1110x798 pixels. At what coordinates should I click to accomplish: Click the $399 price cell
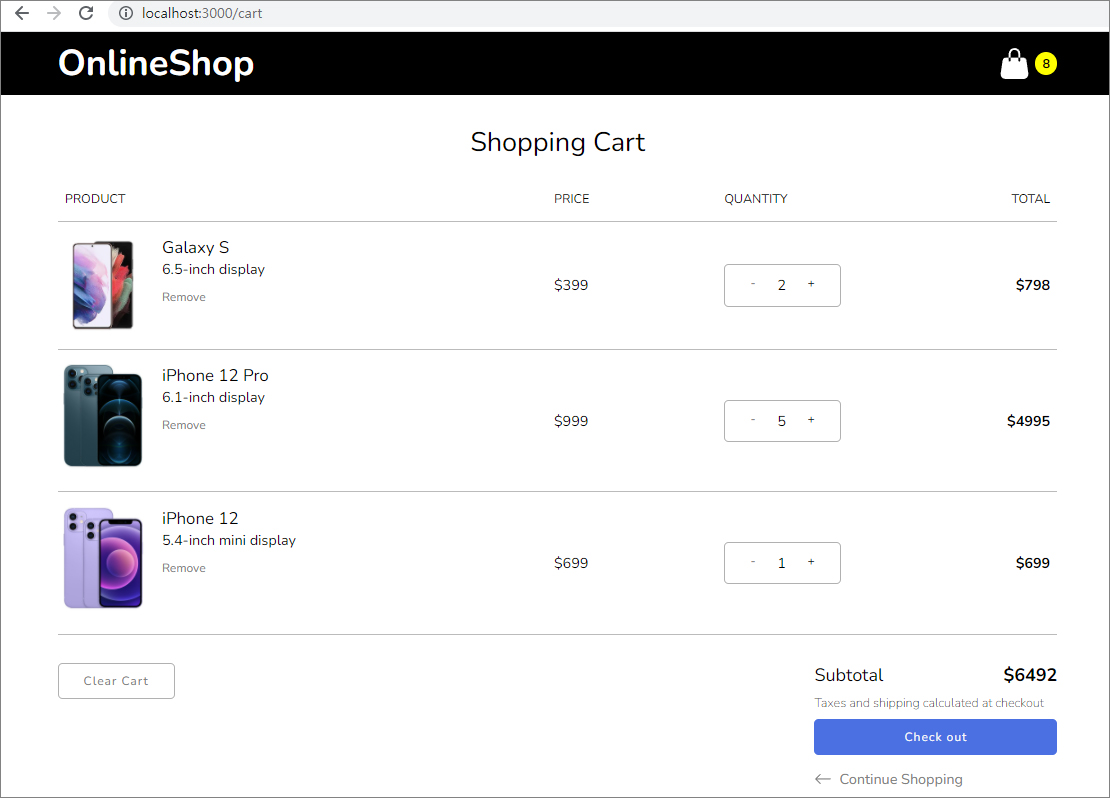coord(571,285)
